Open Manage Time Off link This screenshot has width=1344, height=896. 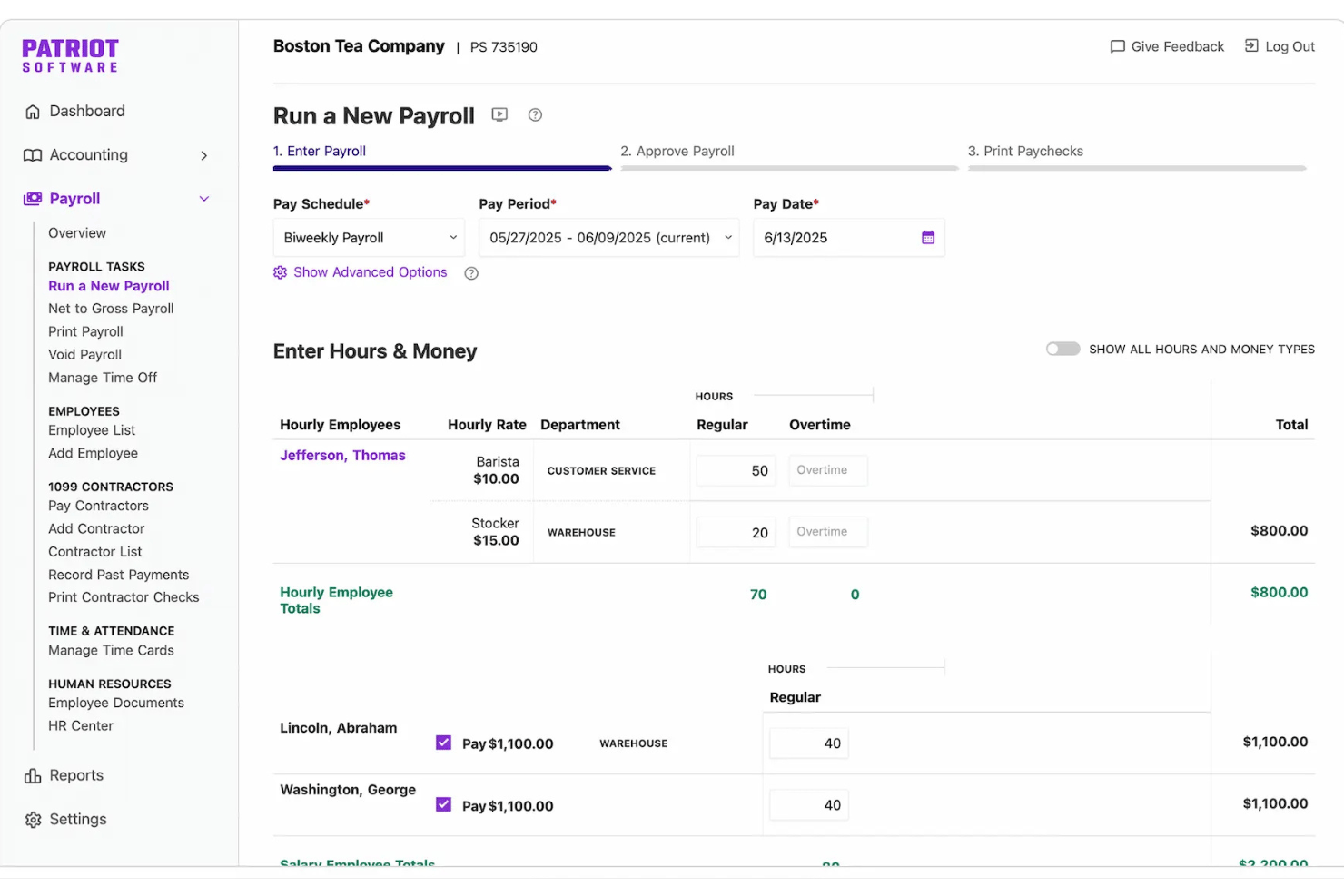[x=103, y=378]
